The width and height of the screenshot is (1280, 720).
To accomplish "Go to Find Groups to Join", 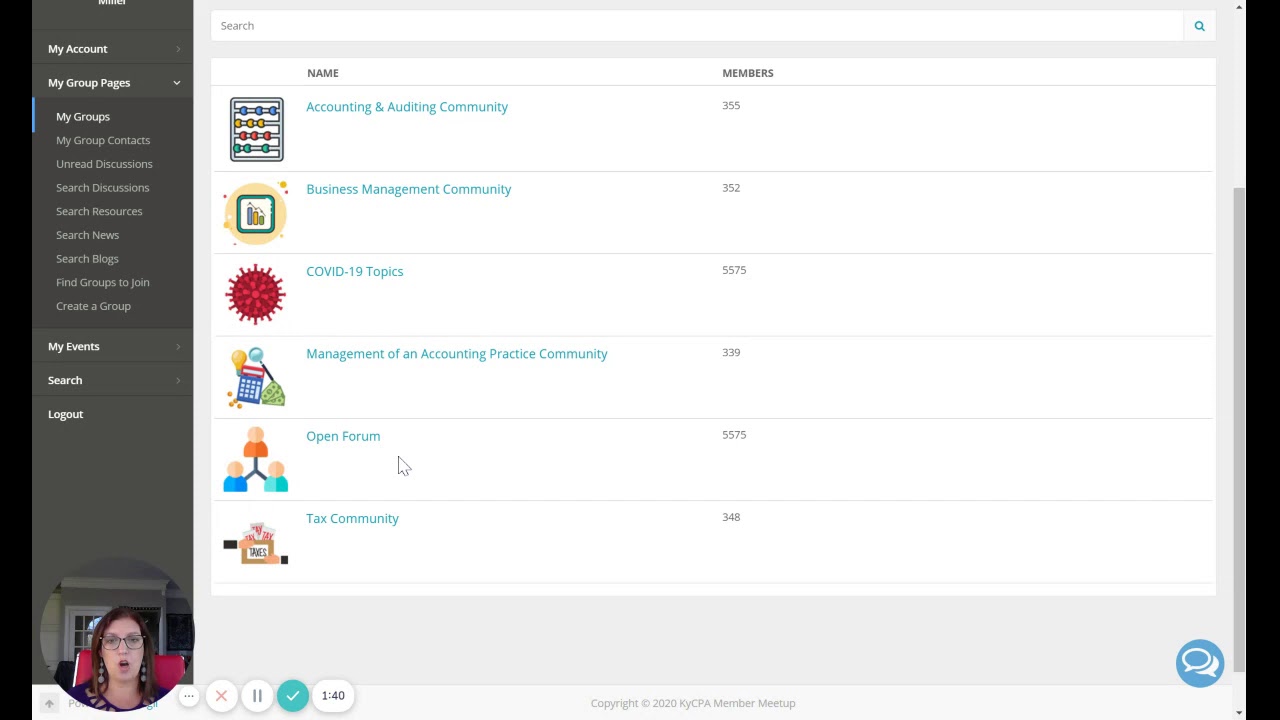I will point(103,282).
